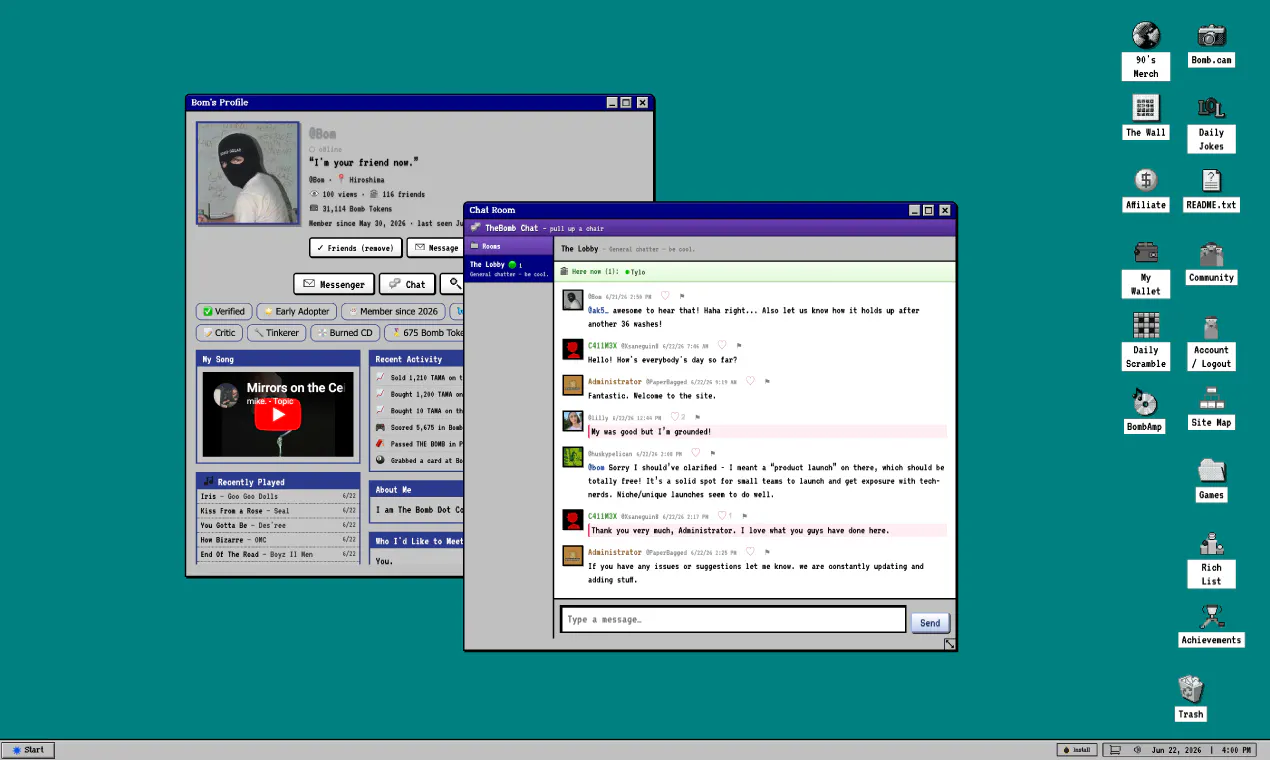The height and width of the screenshot is (760, 1270).
Task: Click the Chat button on Bom's profile
Action: 407,284
